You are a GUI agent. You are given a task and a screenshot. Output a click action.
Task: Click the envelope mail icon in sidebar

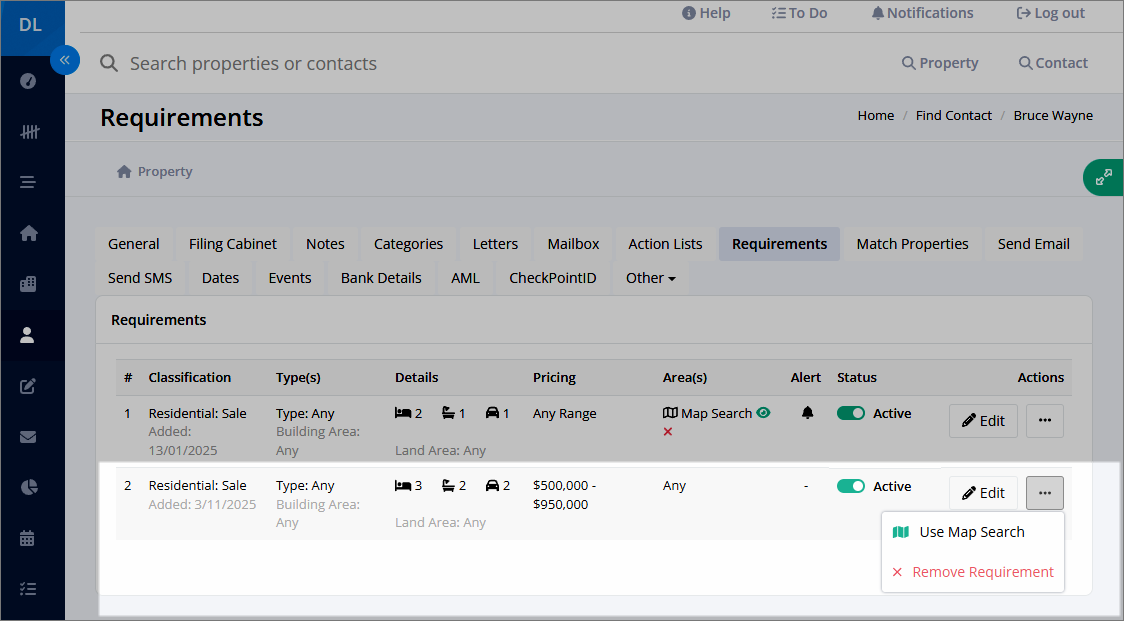(x=28, y=437)
